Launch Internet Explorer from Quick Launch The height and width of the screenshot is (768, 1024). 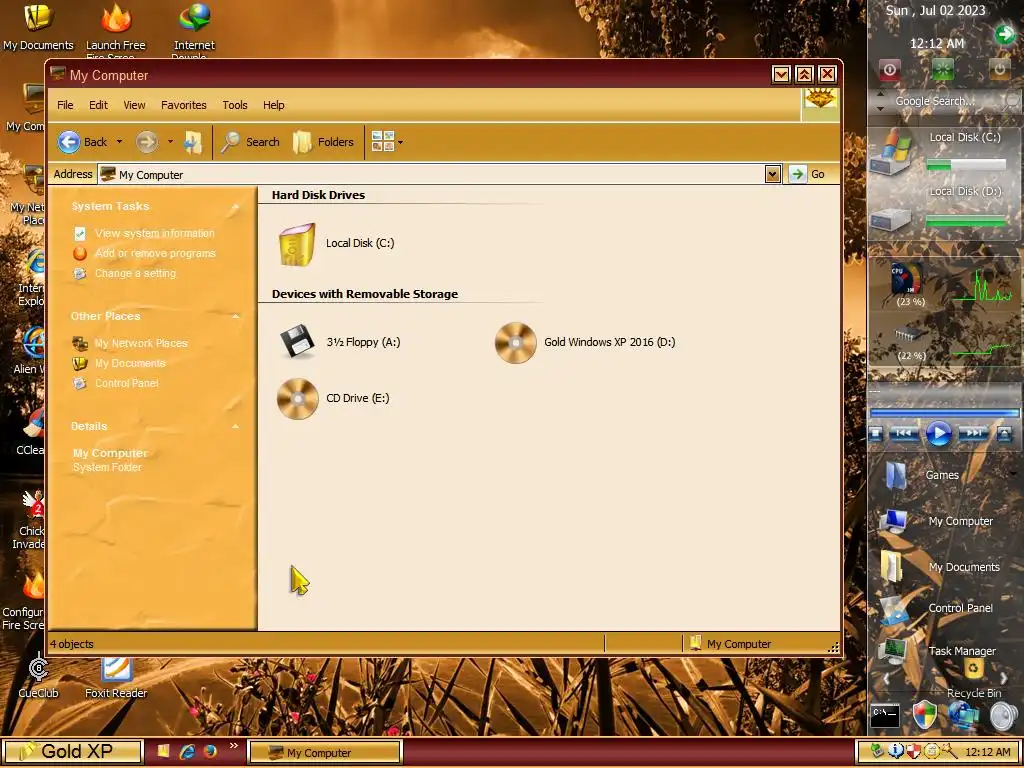(x=187, y=752)
